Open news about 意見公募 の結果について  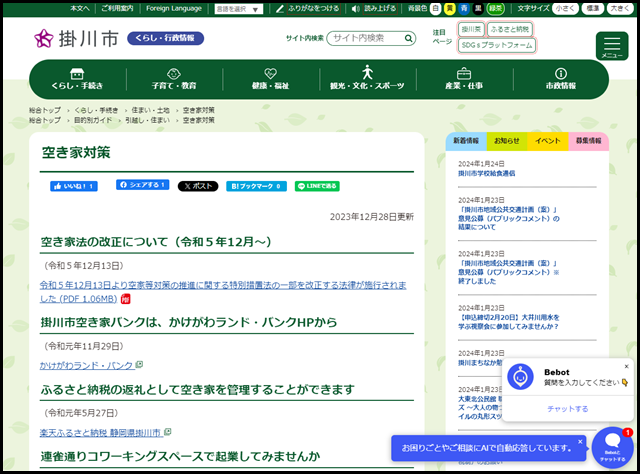509,218
